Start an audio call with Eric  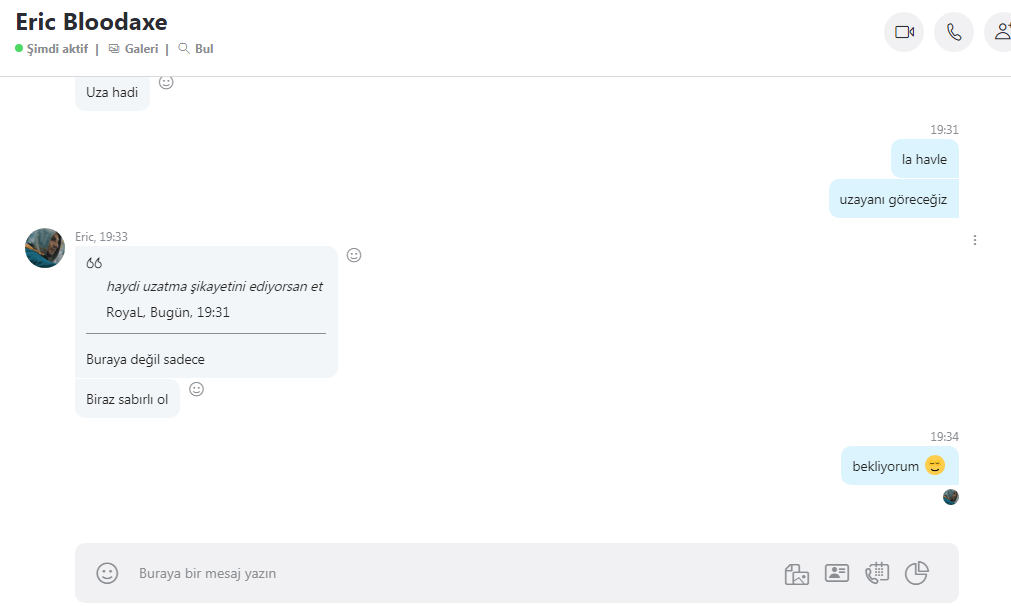pyautogui.click(x=954, y=32)
